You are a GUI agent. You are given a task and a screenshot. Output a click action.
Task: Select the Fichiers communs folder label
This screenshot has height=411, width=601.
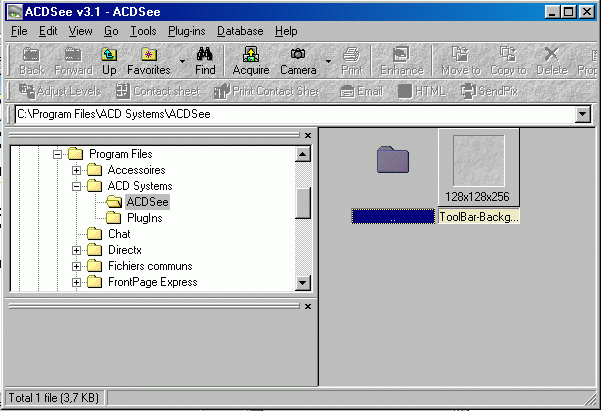(150, 266)
